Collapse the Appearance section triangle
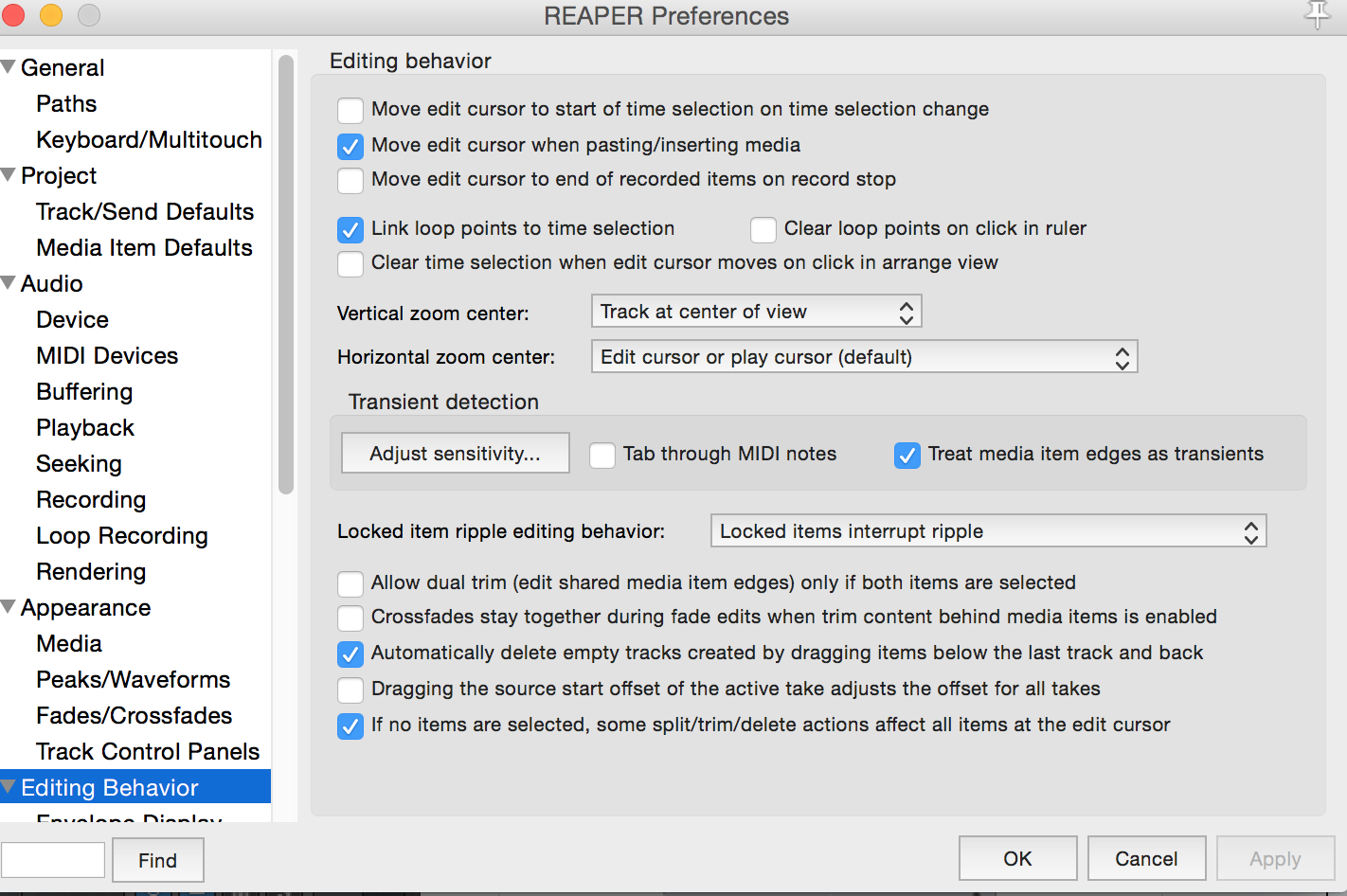 pyautogui.click(x=9, y=607)
